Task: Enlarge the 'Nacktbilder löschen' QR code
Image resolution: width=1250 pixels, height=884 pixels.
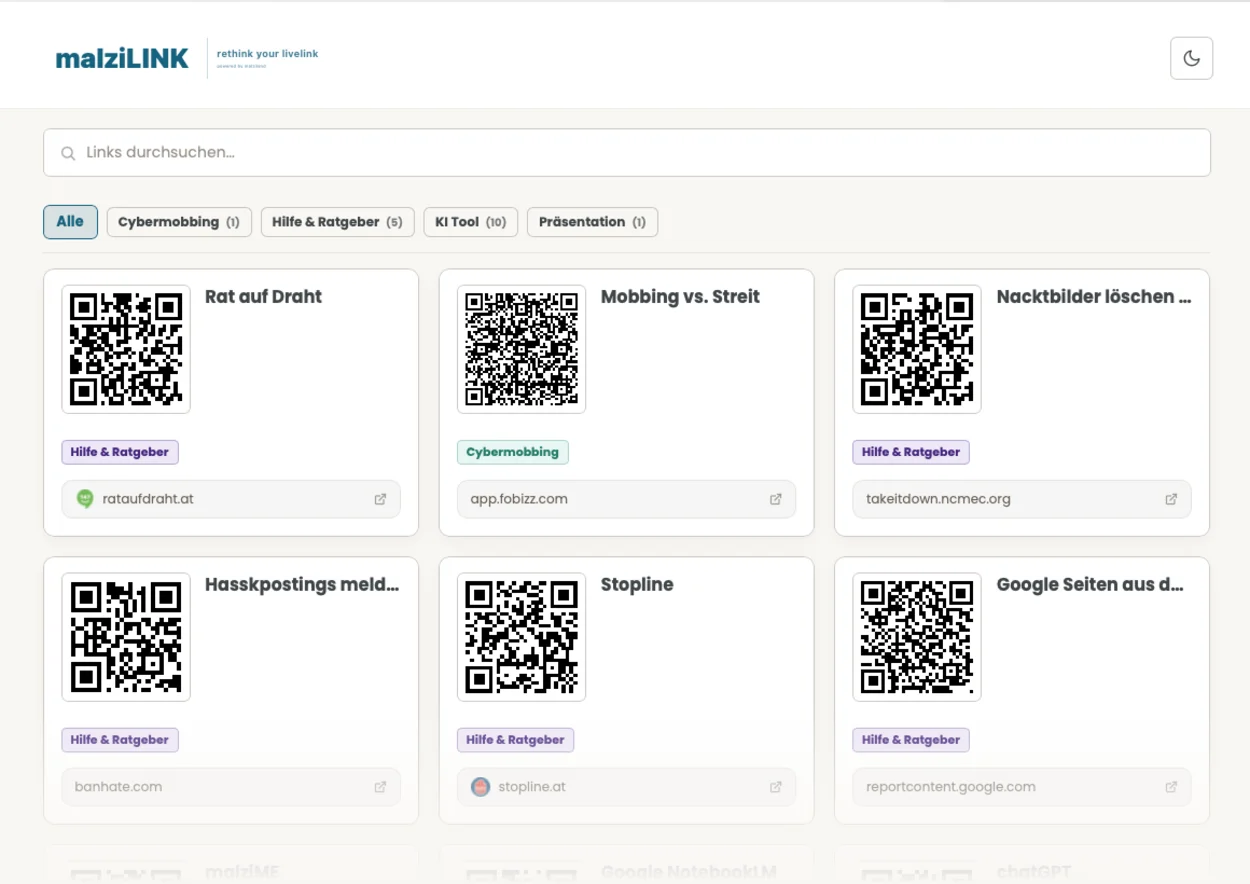Action: (917, 349)
